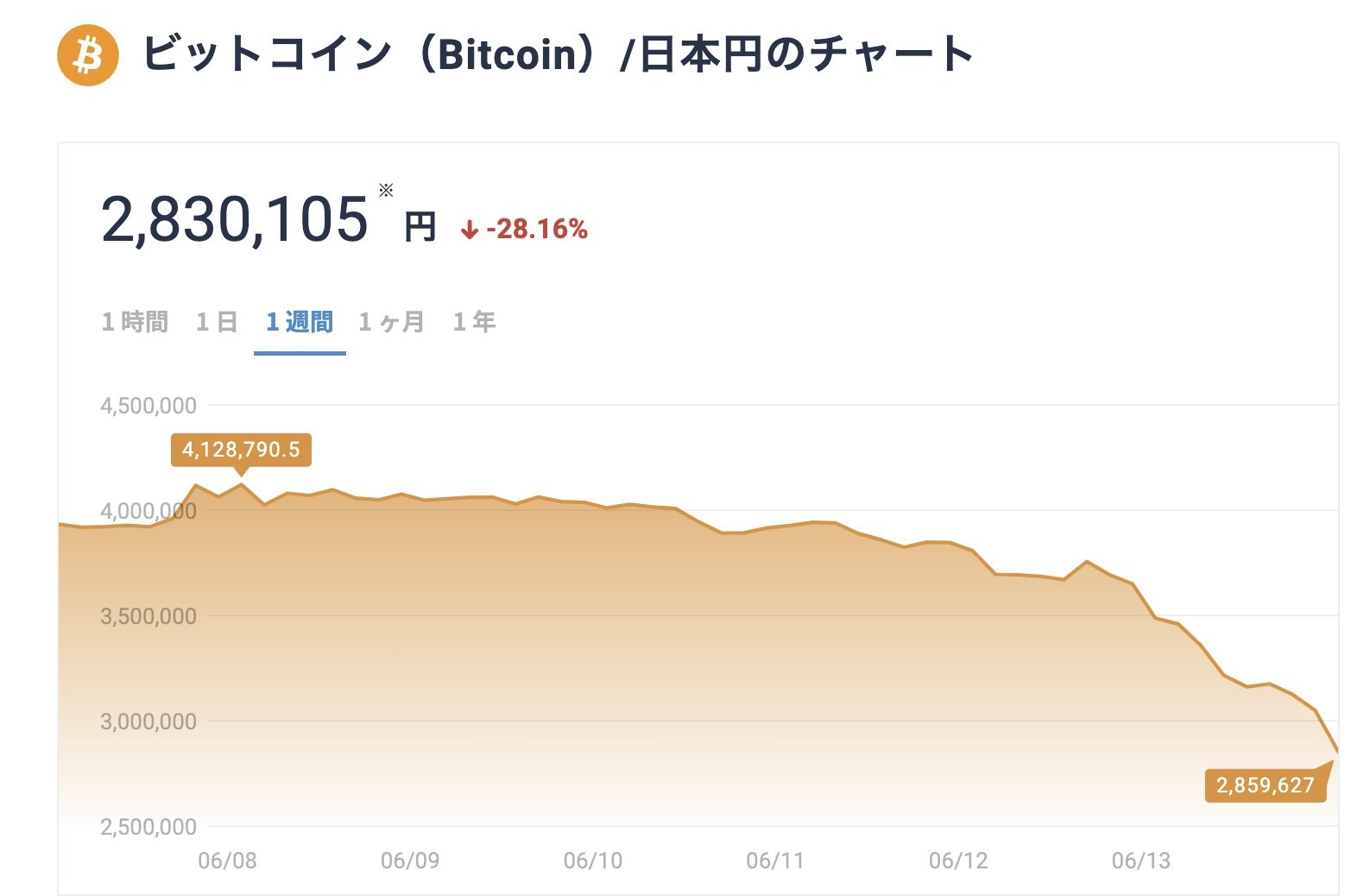Click the ※ footnote marker
Screen dimensions: 1364x896
click(x=385, y=190)
